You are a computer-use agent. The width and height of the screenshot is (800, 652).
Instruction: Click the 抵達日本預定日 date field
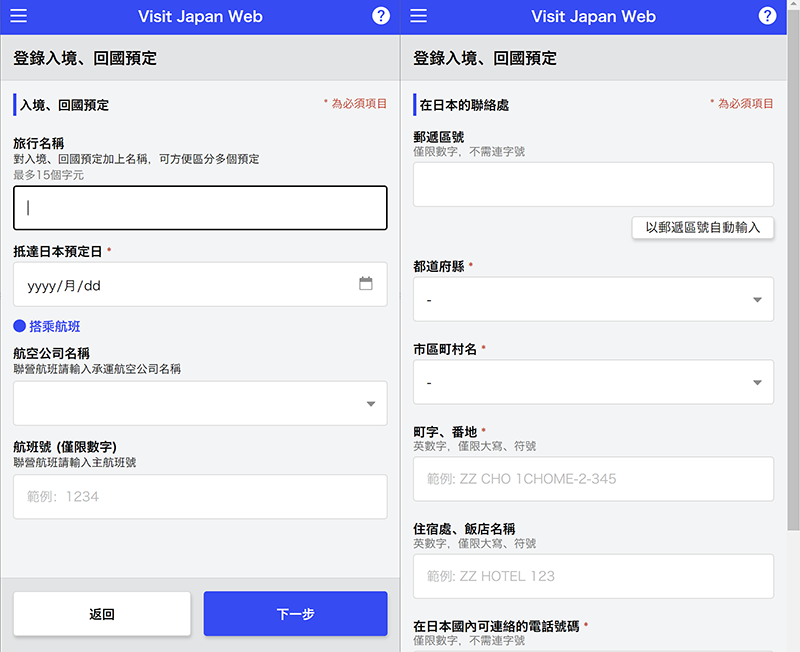[x=200, y=284]
